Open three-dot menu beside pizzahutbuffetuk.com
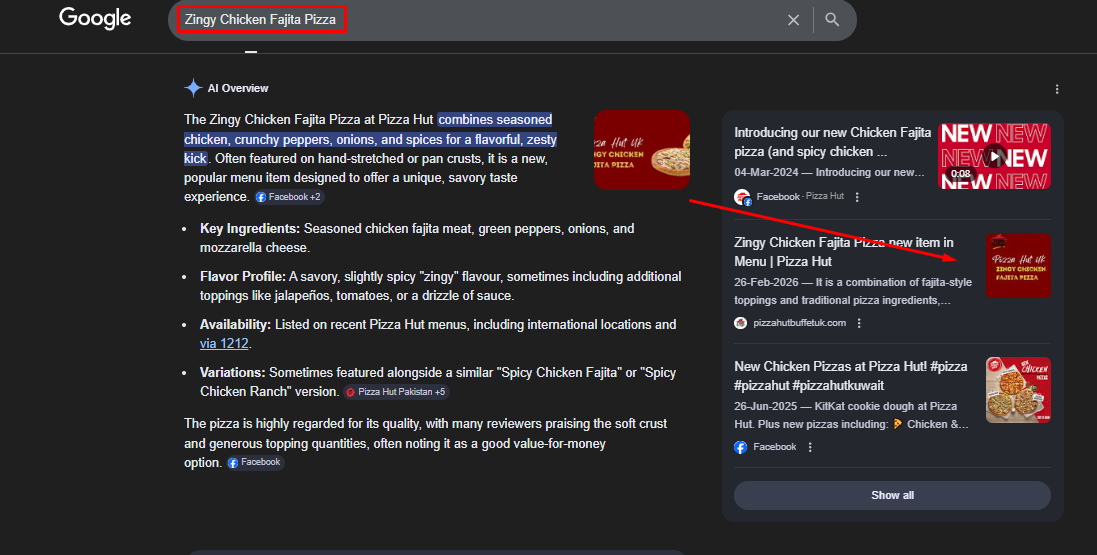The width and height of the screenshot is (1097, 555). coord(859,323)
